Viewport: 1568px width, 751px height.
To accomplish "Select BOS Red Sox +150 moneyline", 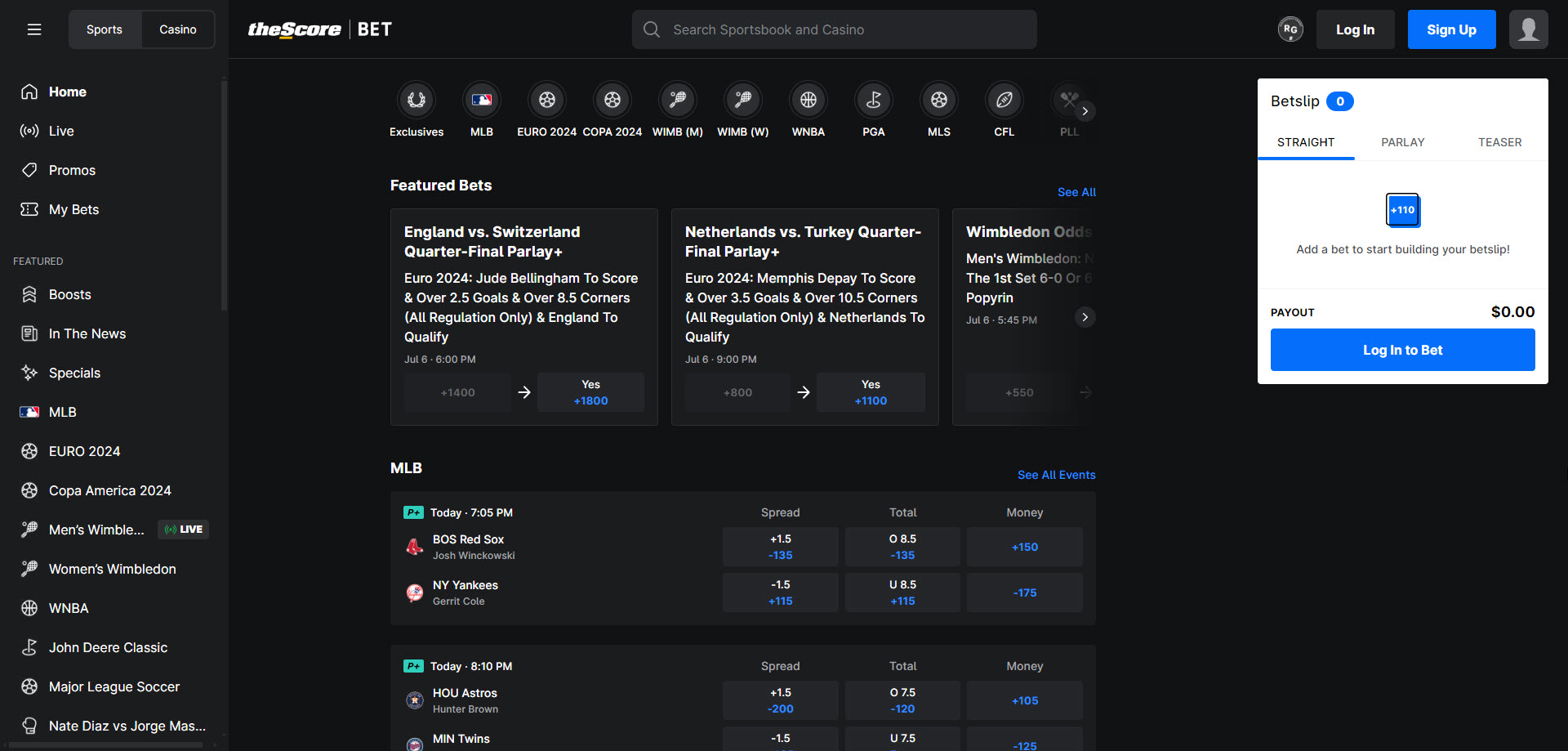I will pyautogui.click(x=1024, y=547).
